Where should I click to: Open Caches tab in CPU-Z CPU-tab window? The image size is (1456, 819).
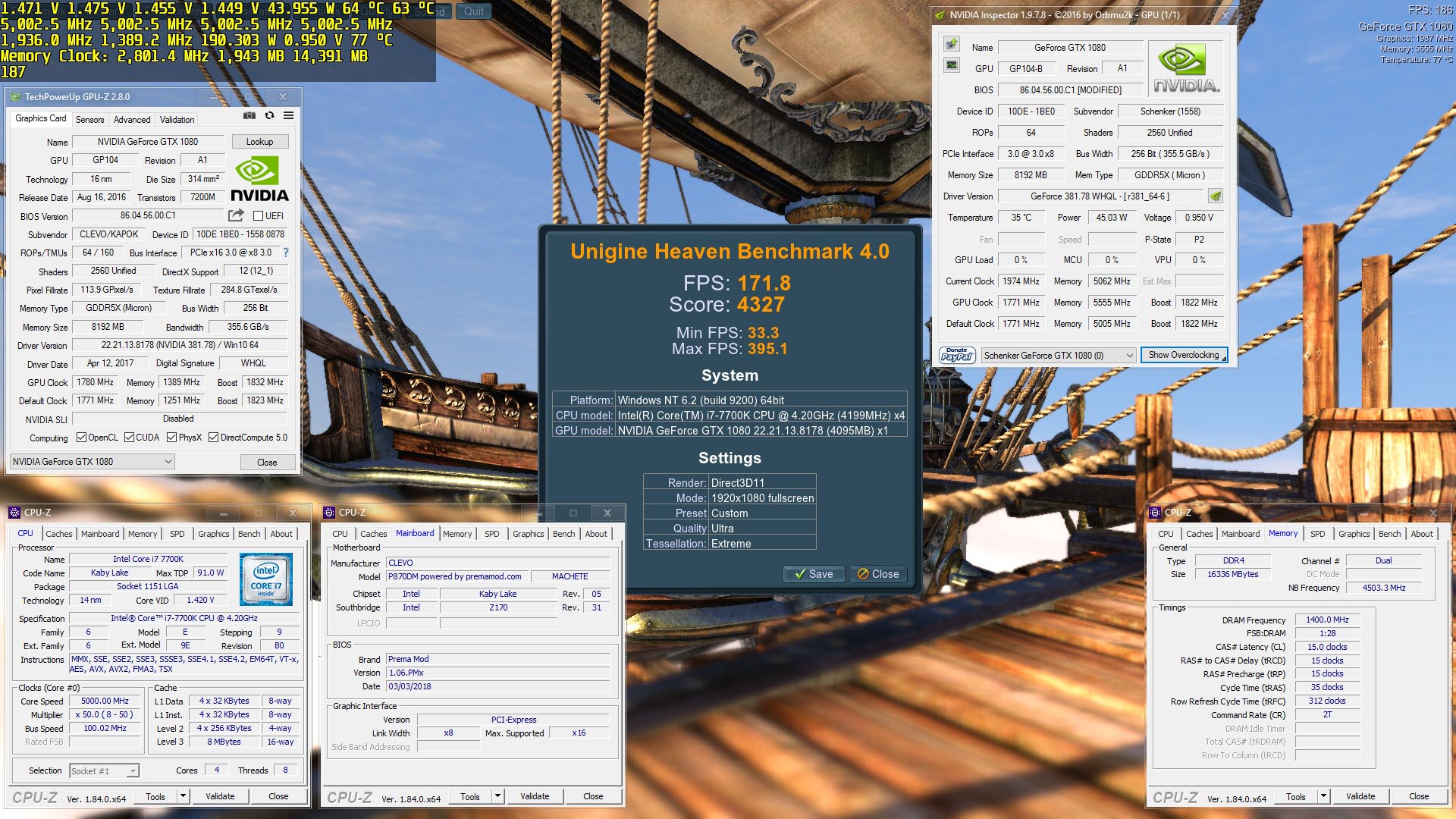point(59,534)
